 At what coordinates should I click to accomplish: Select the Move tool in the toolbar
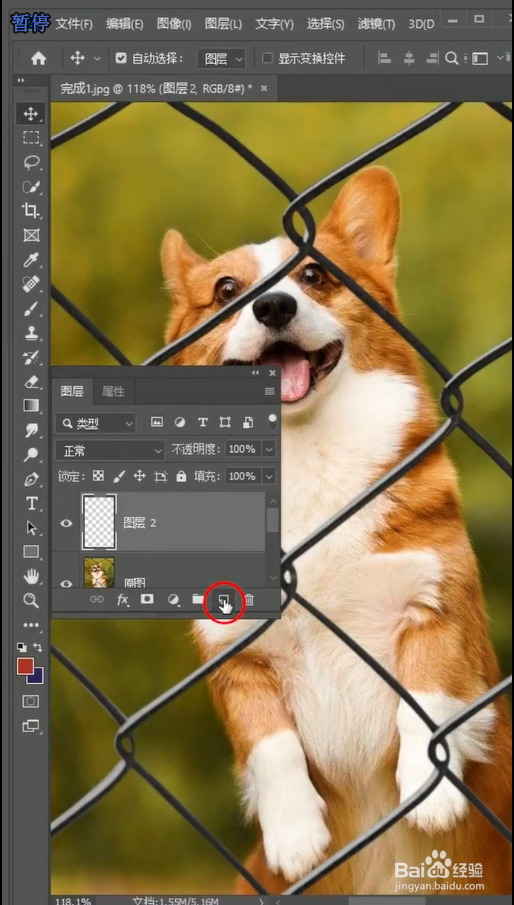[x=31, y=114]
